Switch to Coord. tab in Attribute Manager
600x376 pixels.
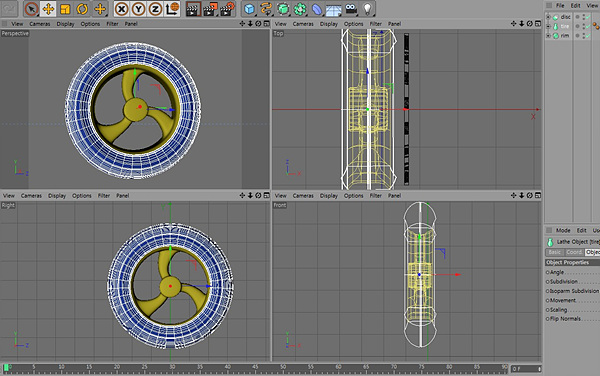tap(574, 252)
